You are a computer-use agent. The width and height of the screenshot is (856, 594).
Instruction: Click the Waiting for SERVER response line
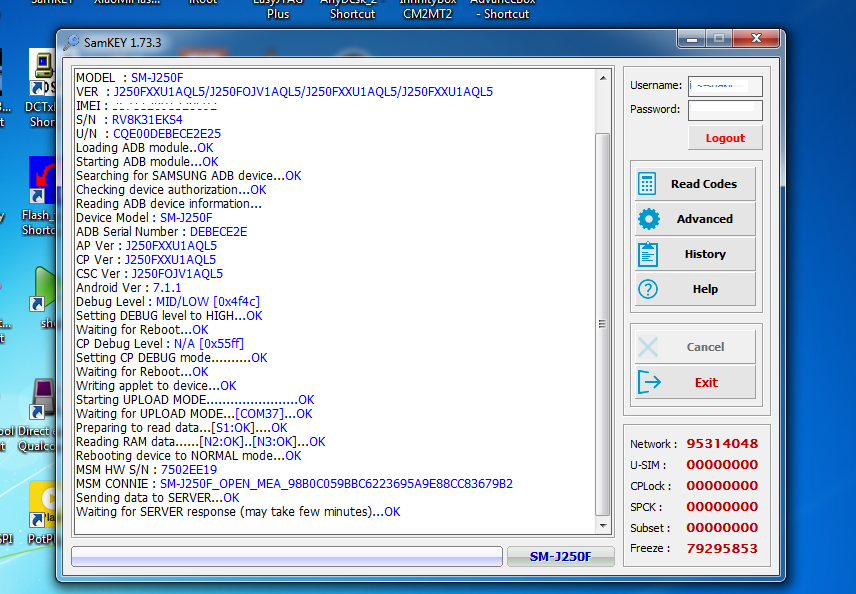[x=238, y=512]
